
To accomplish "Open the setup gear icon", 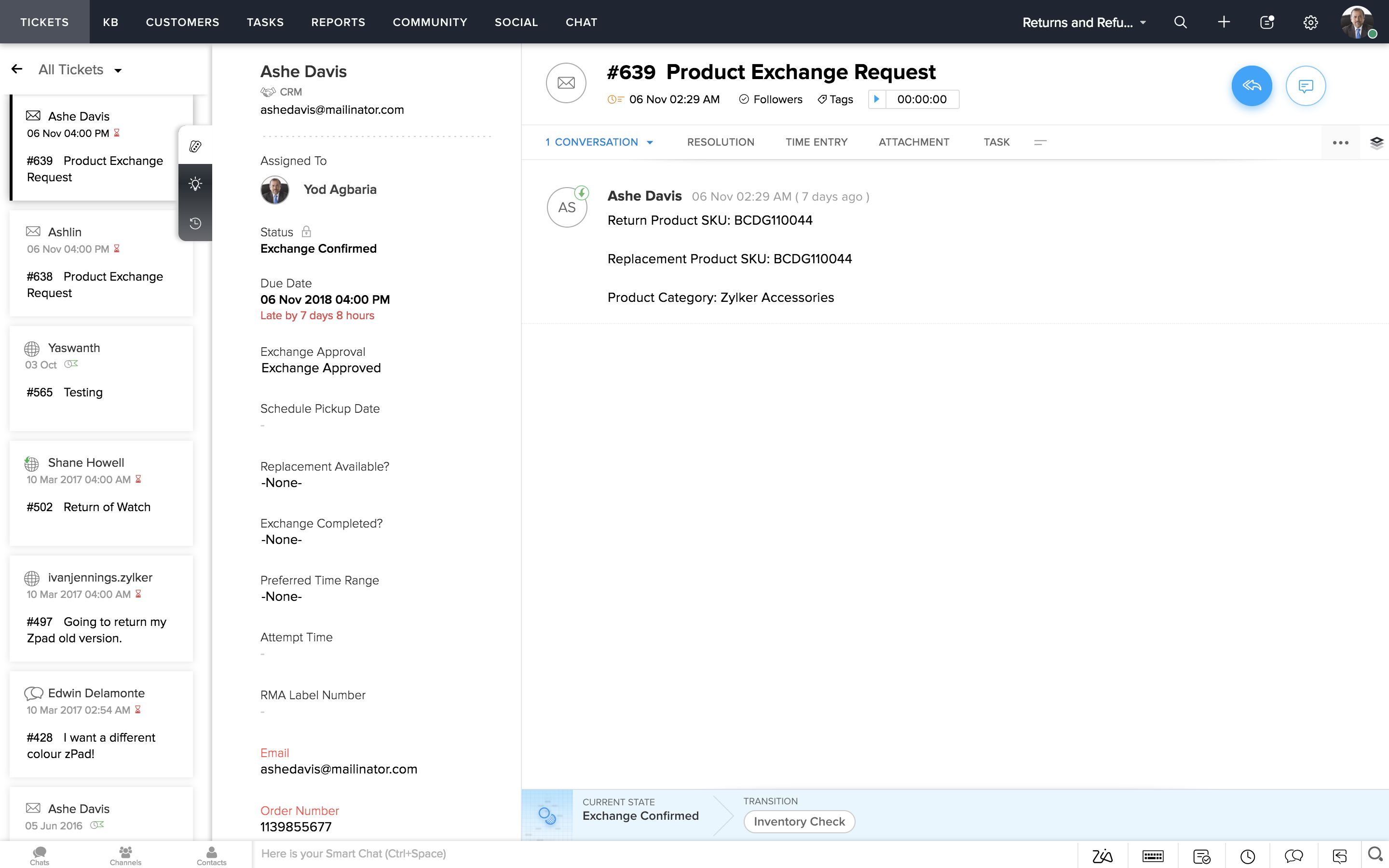I will [1310, 22].
